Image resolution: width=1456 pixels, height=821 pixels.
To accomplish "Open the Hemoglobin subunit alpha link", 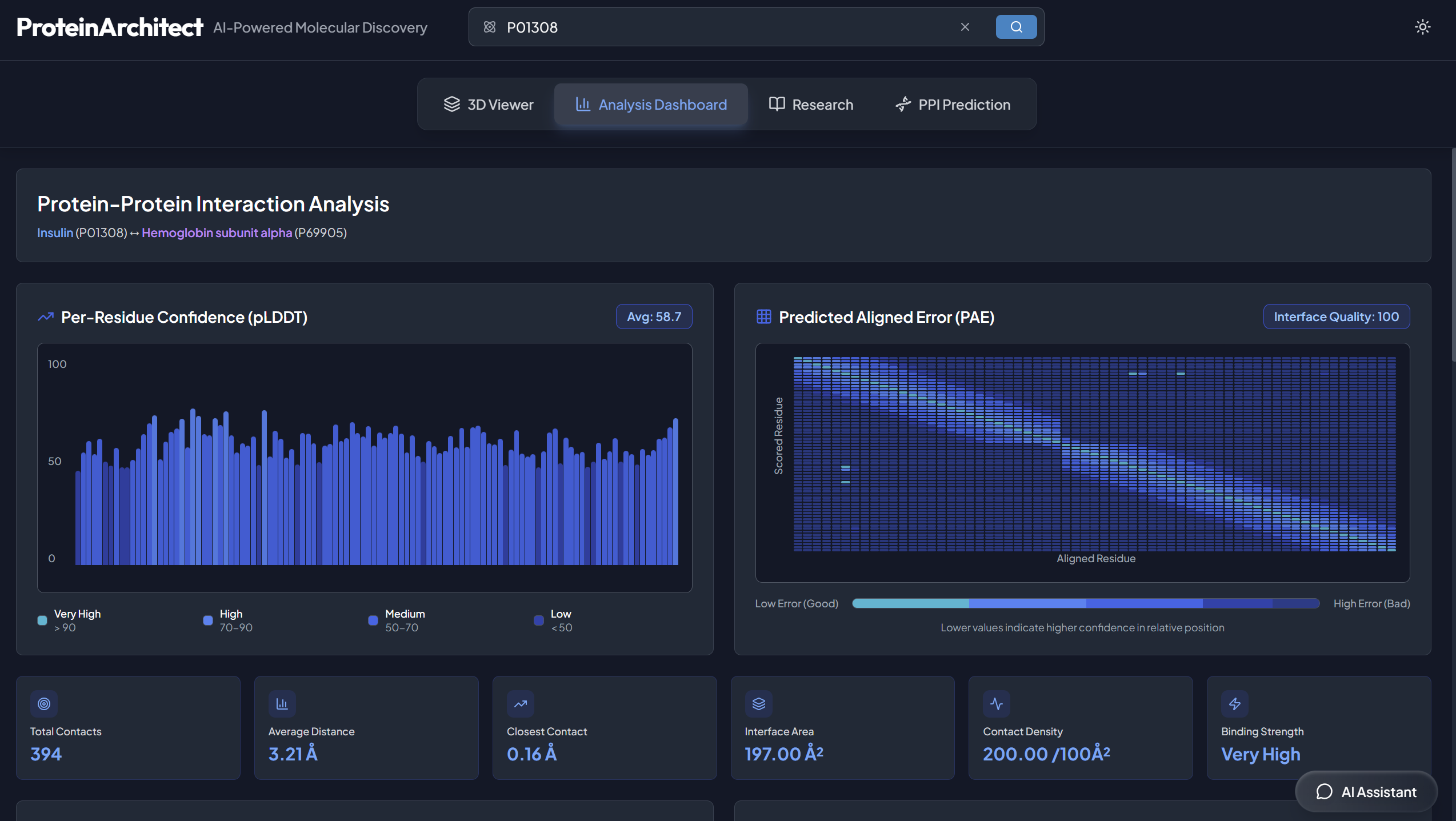I will [x=217, y=233].
